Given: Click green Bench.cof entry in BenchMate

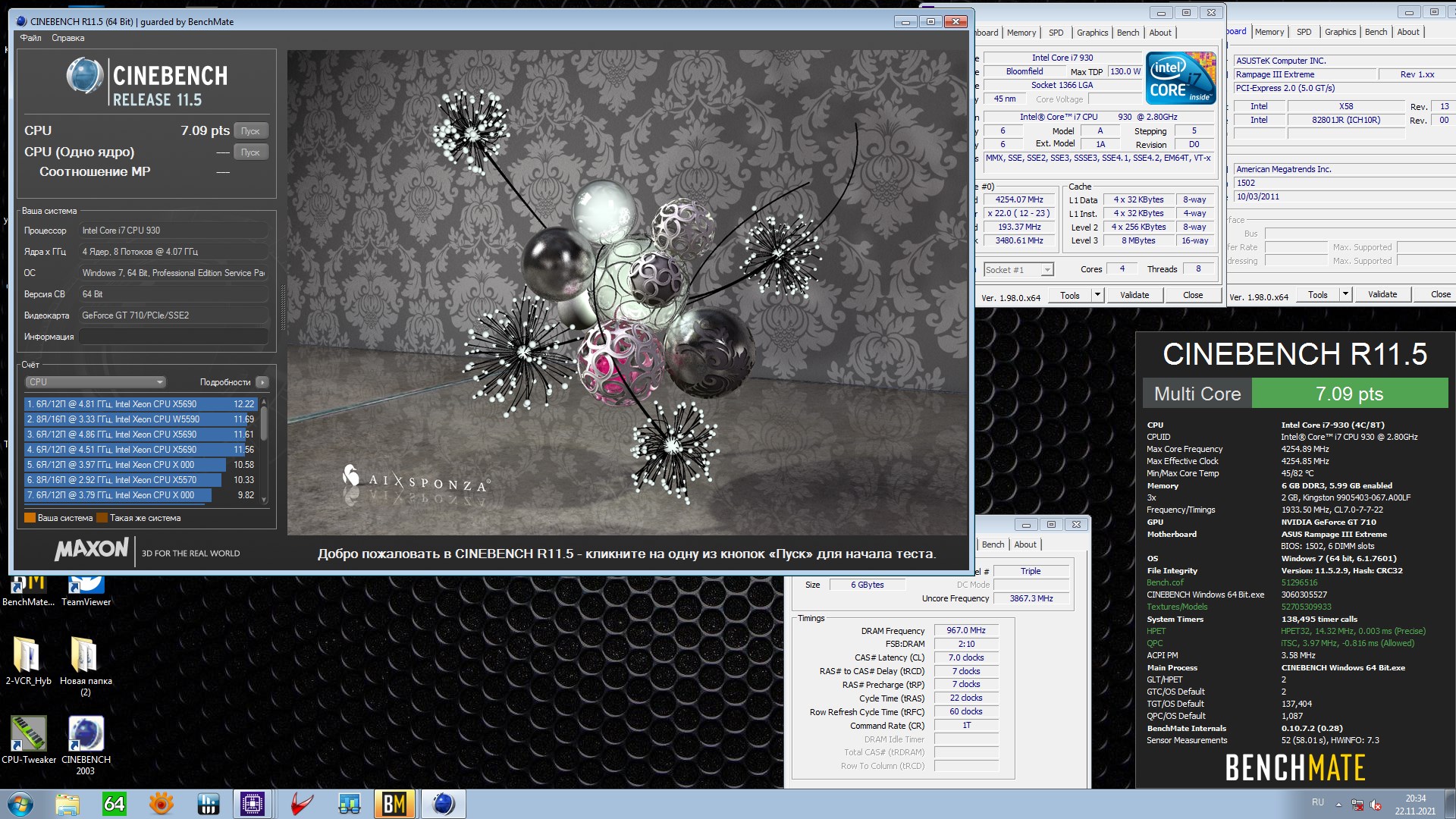Looking at the screenshot, I should tap(1165, 582).
